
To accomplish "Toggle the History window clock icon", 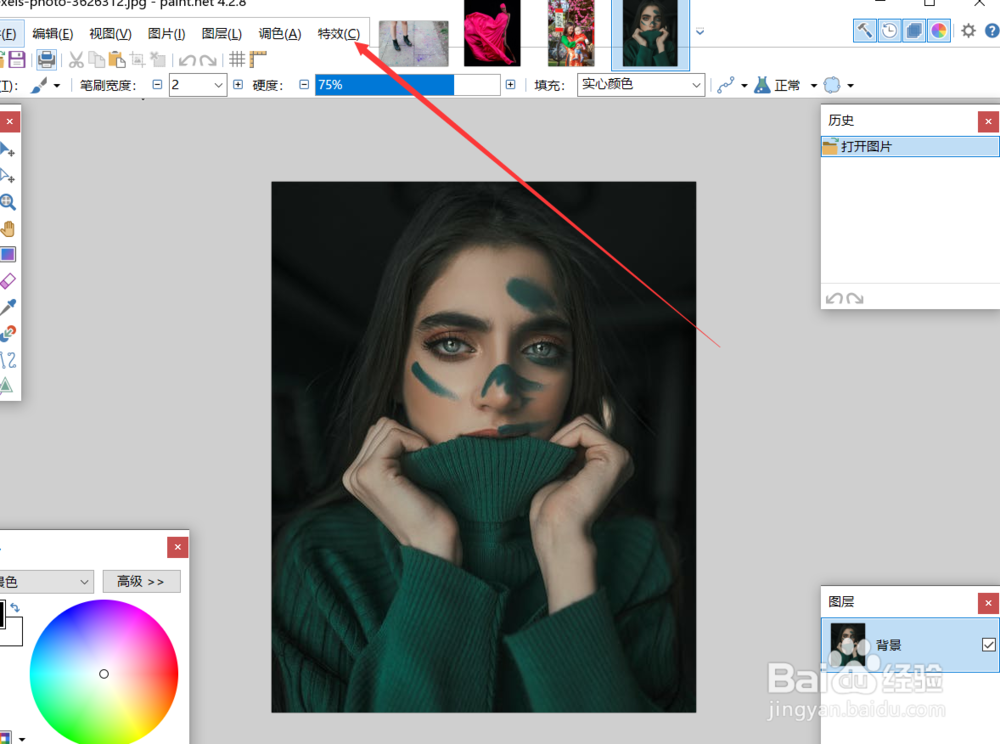I will (890, 31).
